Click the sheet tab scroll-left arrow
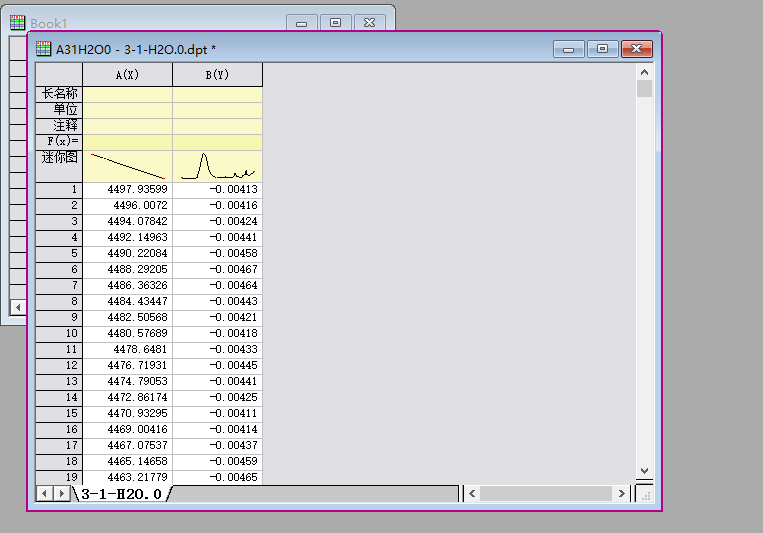Screen dimensions: 763x533 [45, 494]
